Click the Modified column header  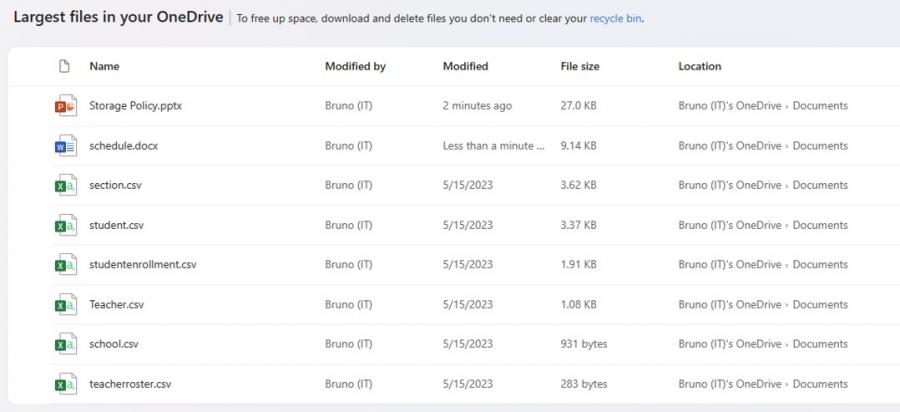[465, 67]
